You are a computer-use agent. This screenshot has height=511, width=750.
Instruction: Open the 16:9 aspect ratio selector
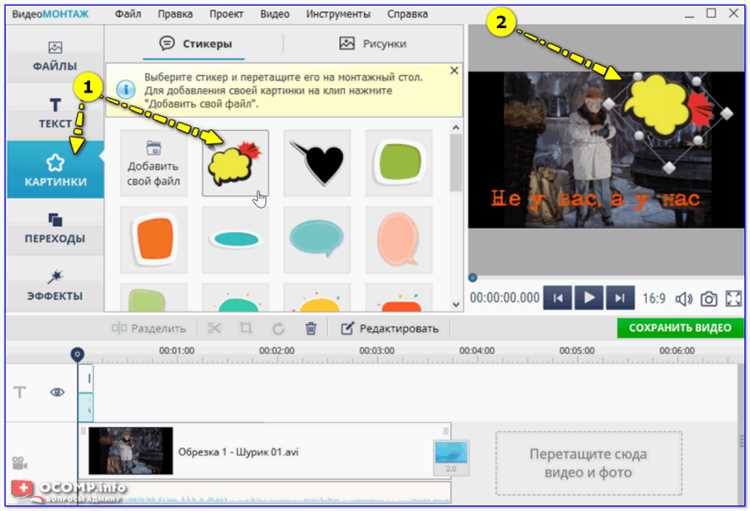[x=653, y=298]
